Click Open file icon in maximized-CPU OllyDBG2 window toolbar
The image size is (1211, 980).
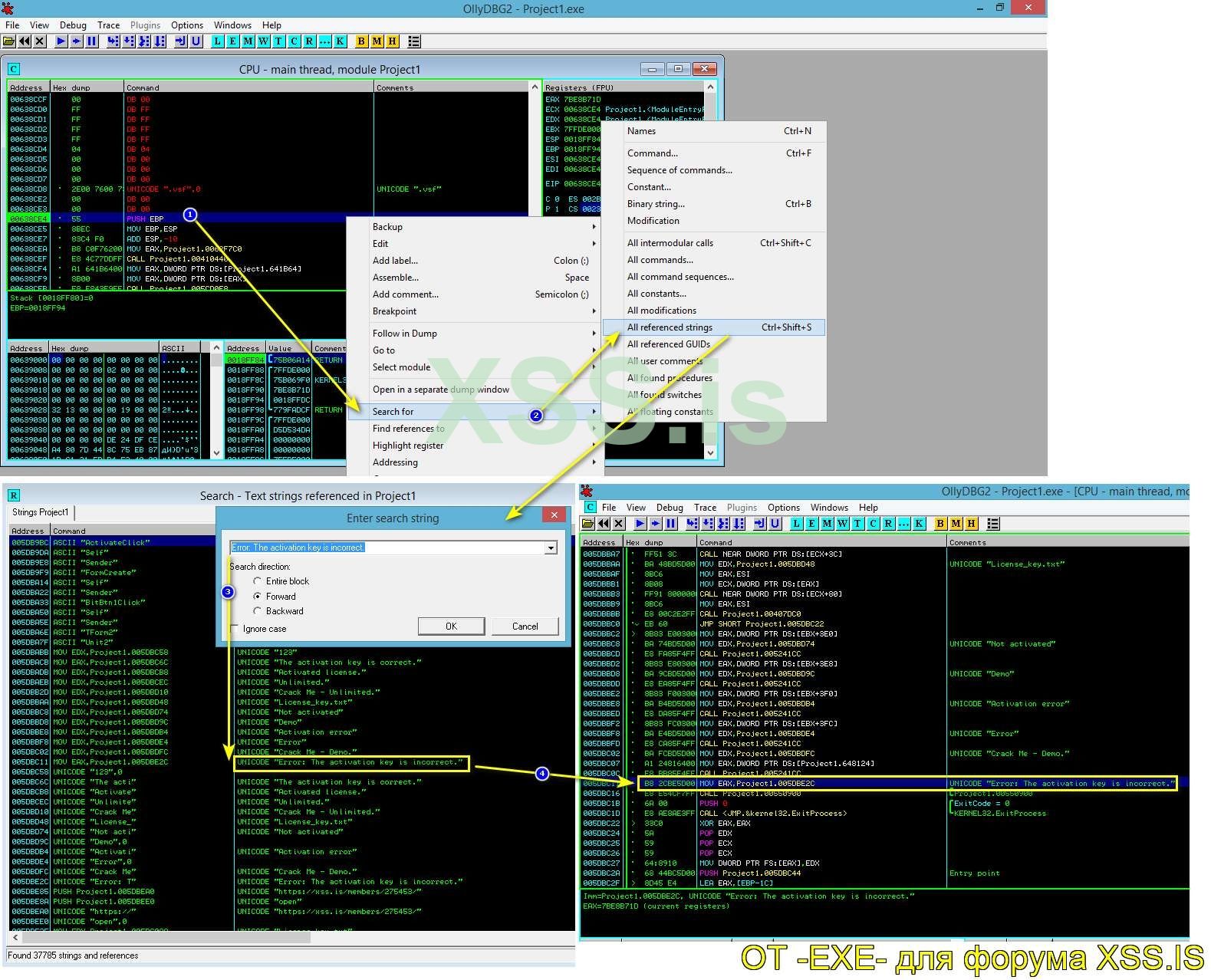pyautogui.click(x=588, y=524)
